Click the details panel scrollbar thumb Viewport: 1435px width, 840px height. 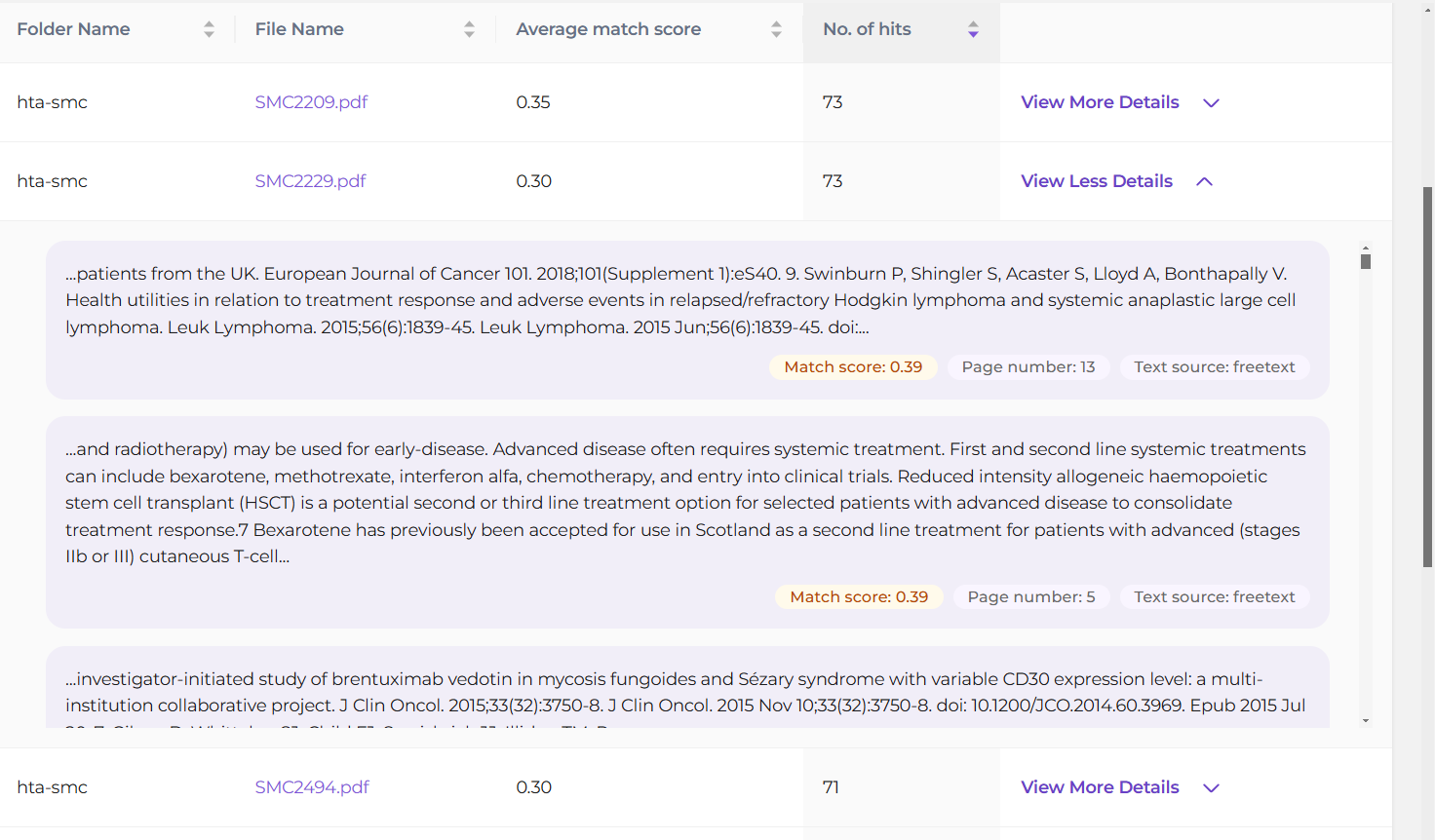[1366, 261]
